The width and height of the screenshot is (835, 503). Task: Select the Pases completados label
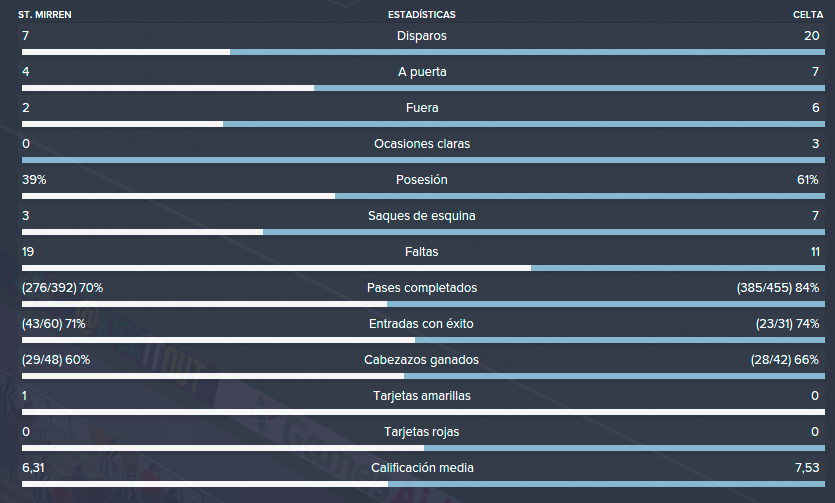coord(422,288)
